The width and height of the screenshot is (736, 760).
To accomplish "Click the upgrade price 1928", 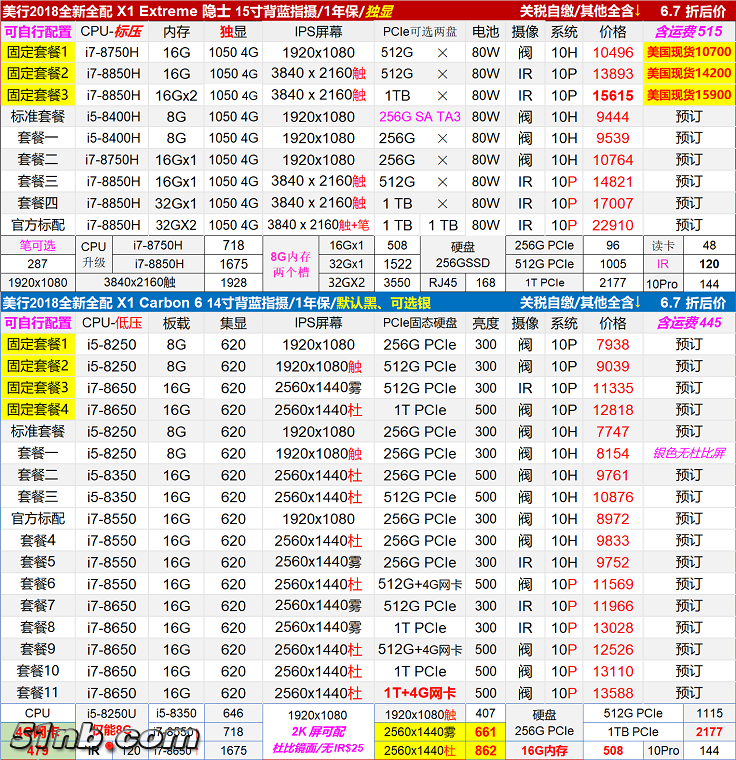I will 234,283.
